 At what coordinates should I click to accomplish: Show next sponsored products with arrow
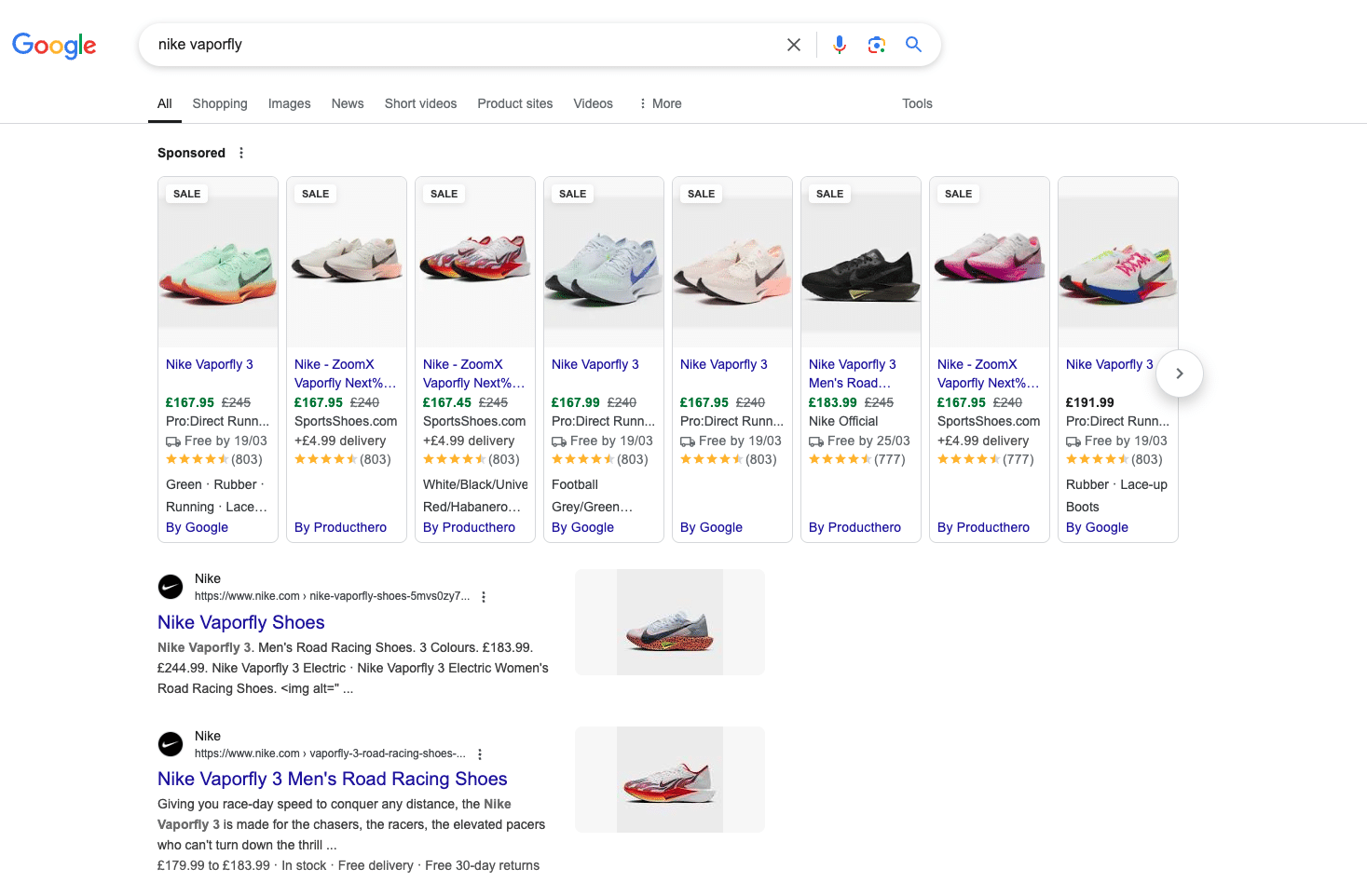(1180, 373)
